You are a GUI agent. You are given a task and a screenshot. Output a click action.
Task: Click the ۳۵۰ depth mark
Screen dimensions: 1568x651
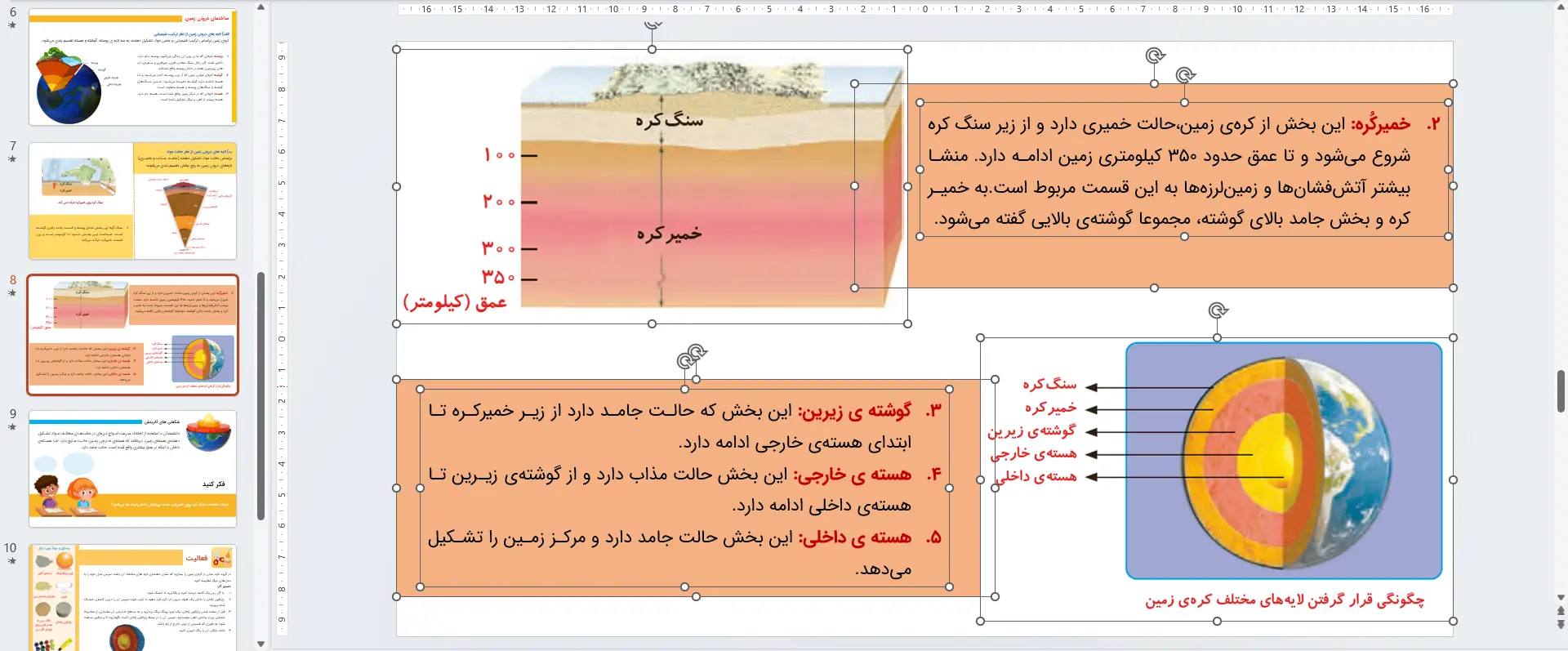point(499,277)
